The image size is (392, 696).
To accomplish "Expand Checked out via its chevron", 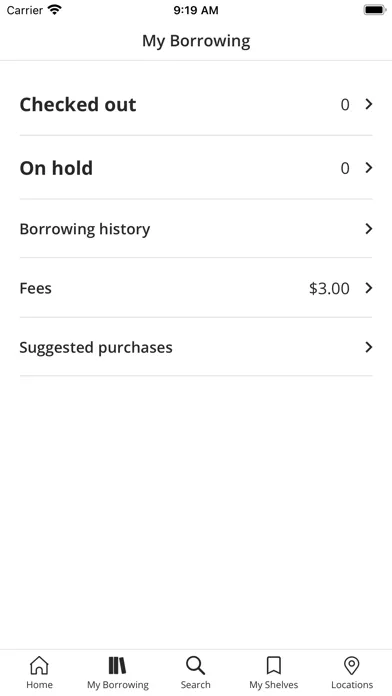I will point(368,104).
